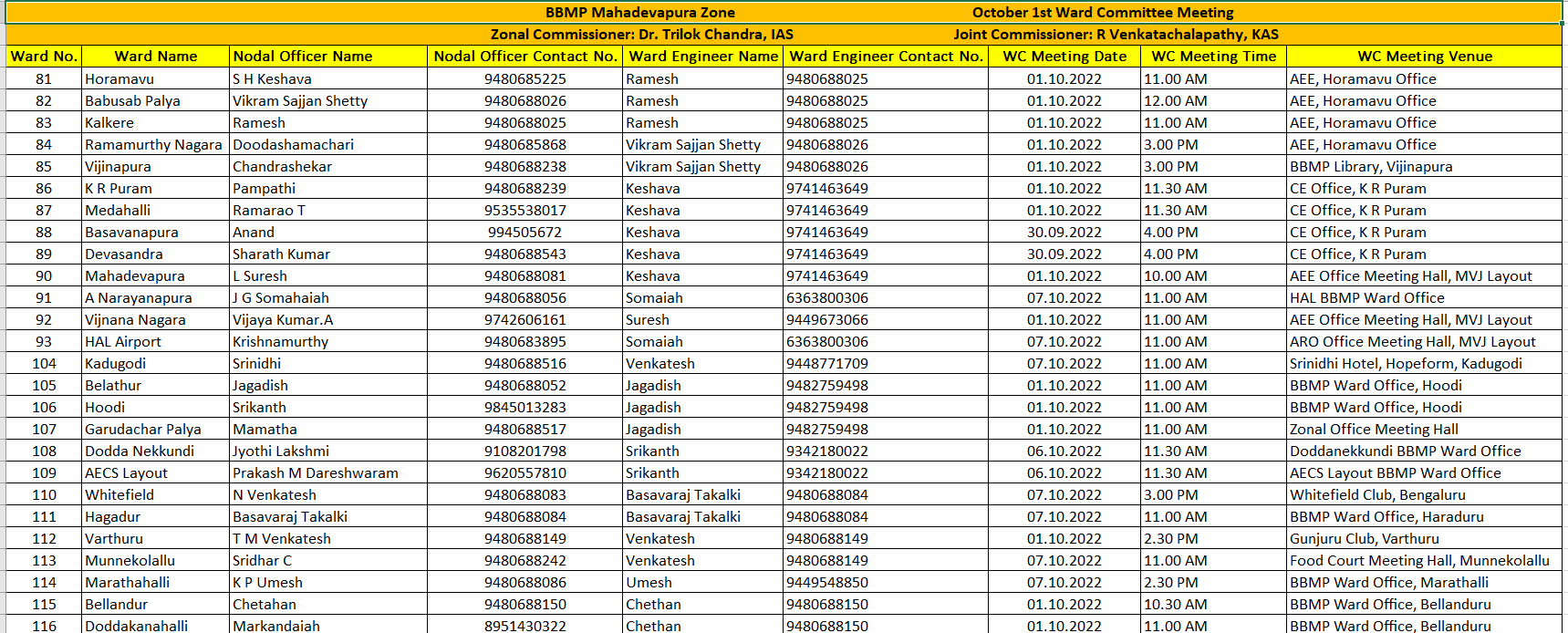1568x633 pixels.
Task: Select contact number '994505672'
Action: (525, 233)
